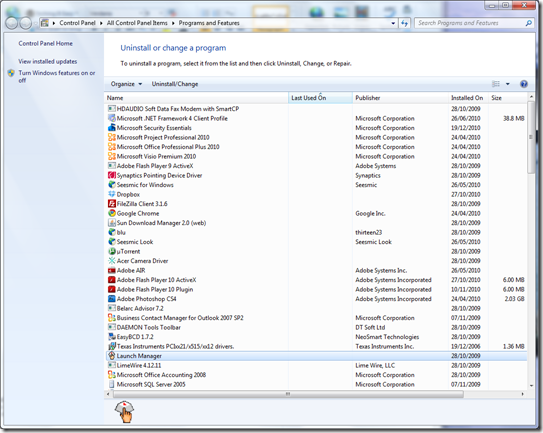Click the Microsoft Office Professional Plus 2010 icon

point(112,147)
